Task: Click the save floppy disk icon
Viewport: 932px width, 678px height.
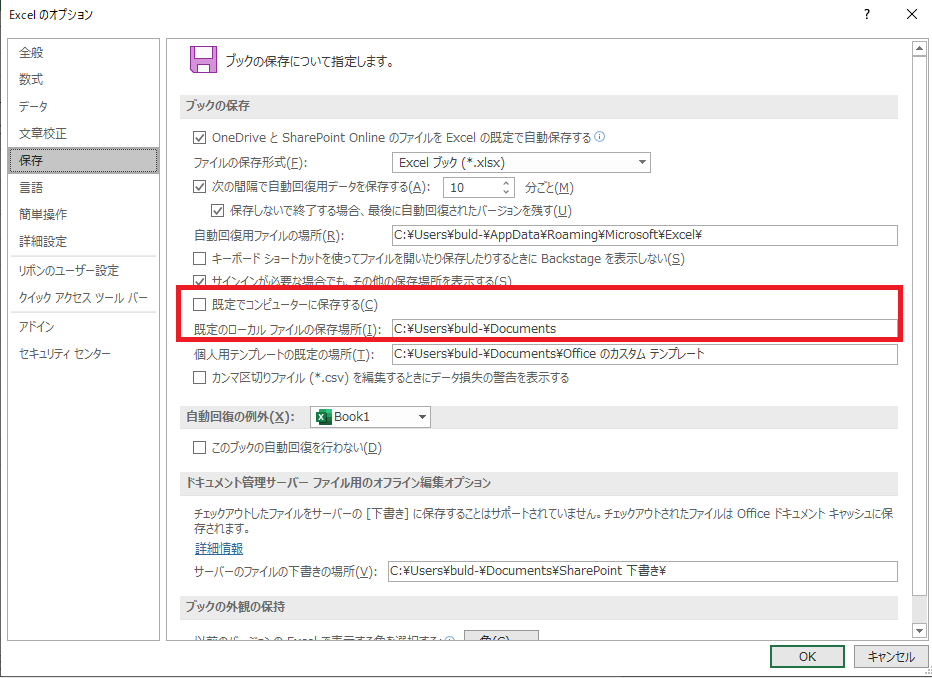Action: click(x=203, y=60)
